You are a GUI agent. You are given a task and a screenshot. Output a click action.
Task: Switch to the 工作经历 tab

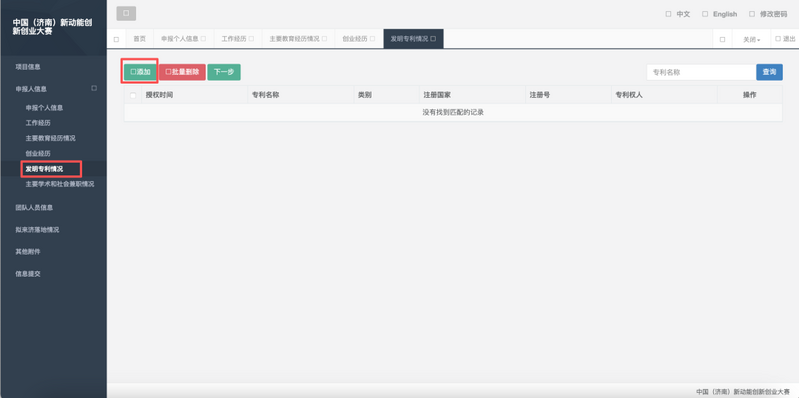pos(234,39)
